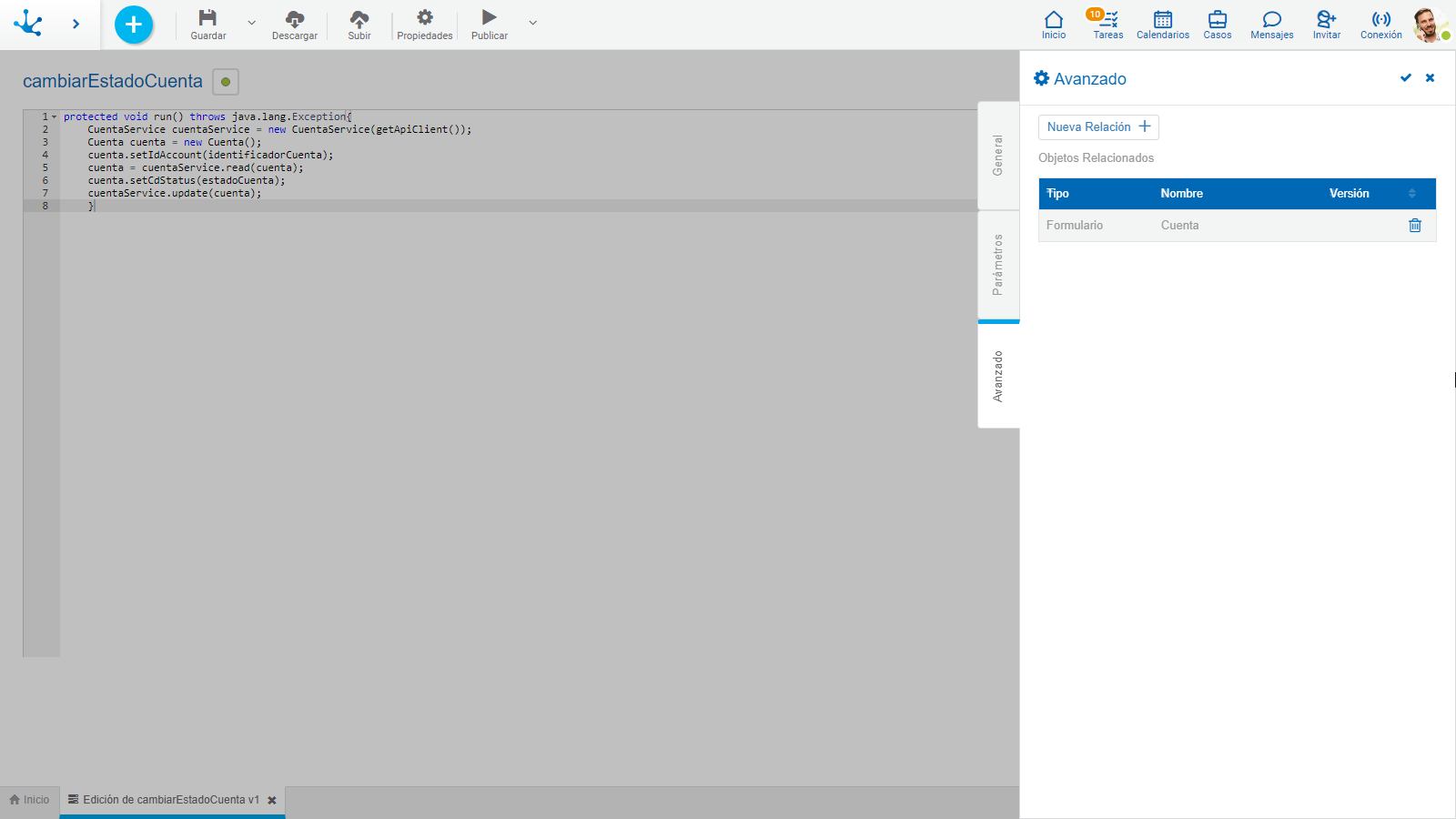Collapse code fold arrow on line 1
The width and height of the screenshot is (1456, 819).
pos(55,117)
